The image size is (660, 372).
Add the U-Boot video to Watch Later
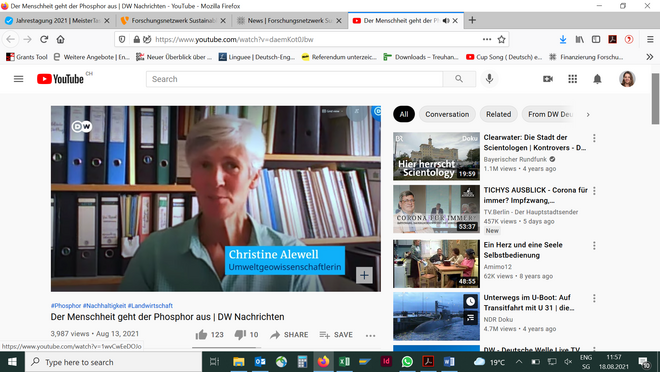click(x=470, y=301)
